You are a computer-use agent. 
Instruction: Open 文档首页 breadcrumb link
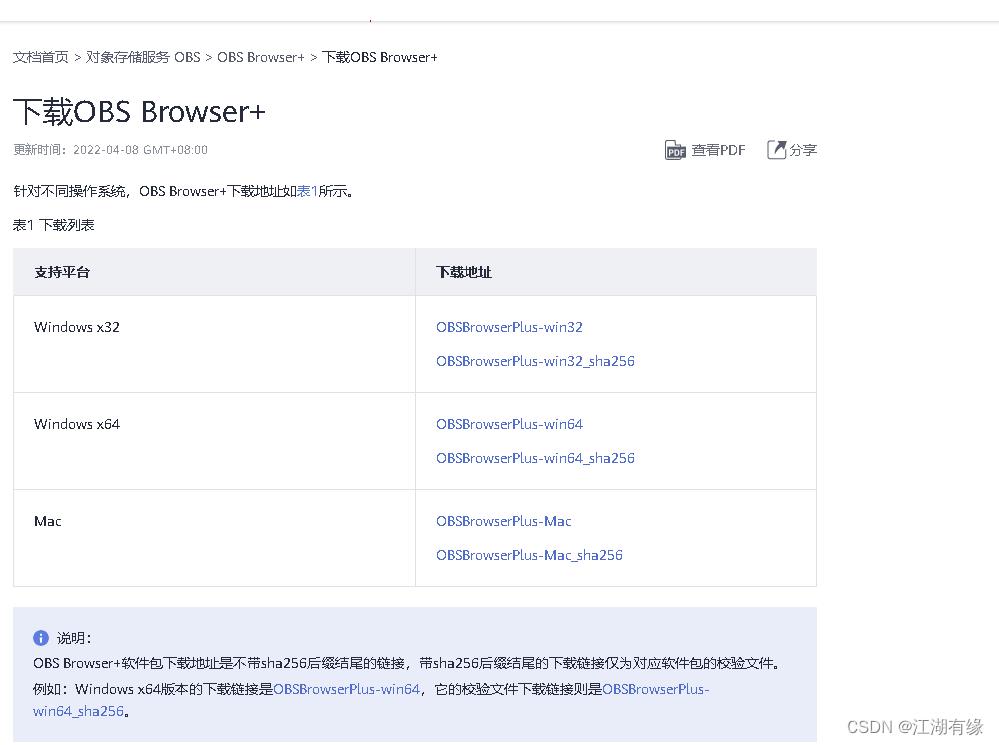[x=41, y=57]
